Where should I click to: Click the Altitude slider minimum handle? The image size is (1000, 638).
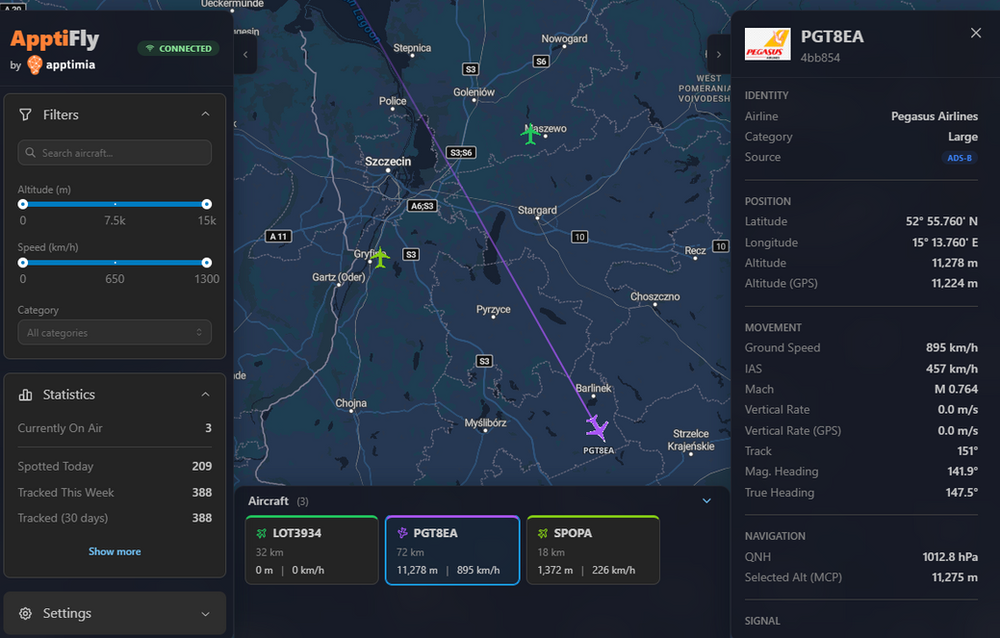point(23,204)
